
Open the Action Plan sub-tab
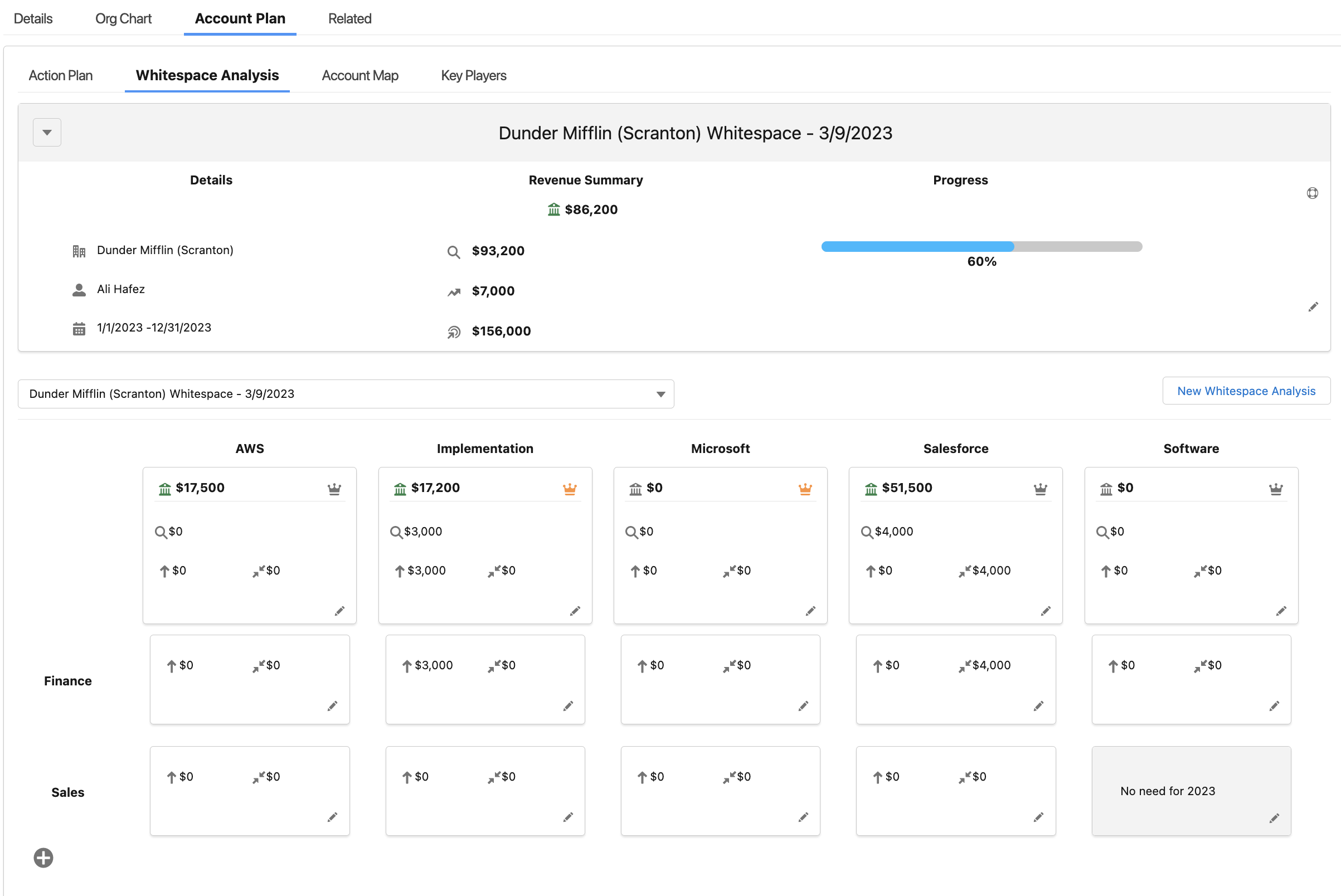point(61,75)
